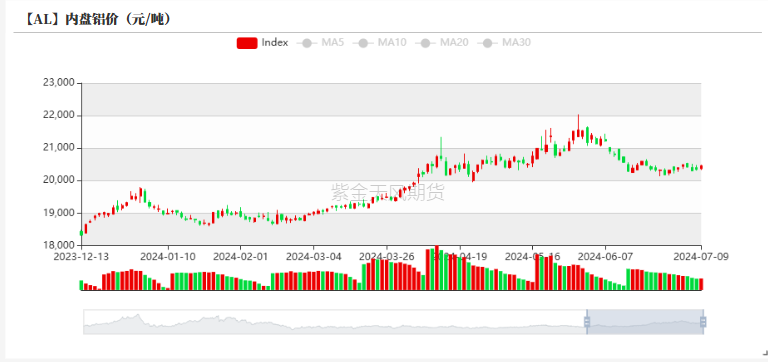The image size is (768, 362).
Task: Click the first green volume bar on left
Action: (x=81, y=285)
